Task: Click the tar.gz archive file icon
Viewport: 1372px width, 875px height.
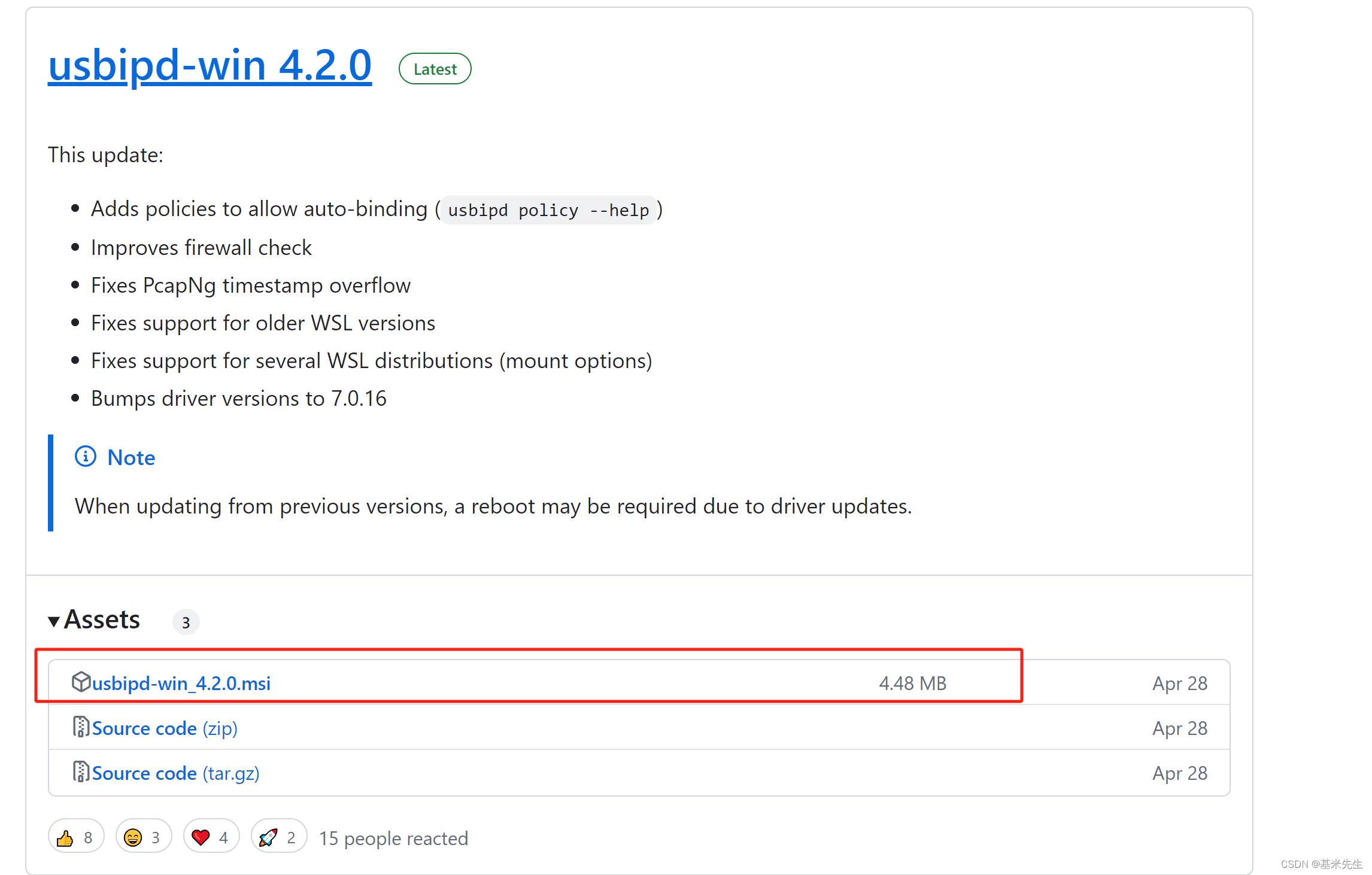Action: coord(81,771)
